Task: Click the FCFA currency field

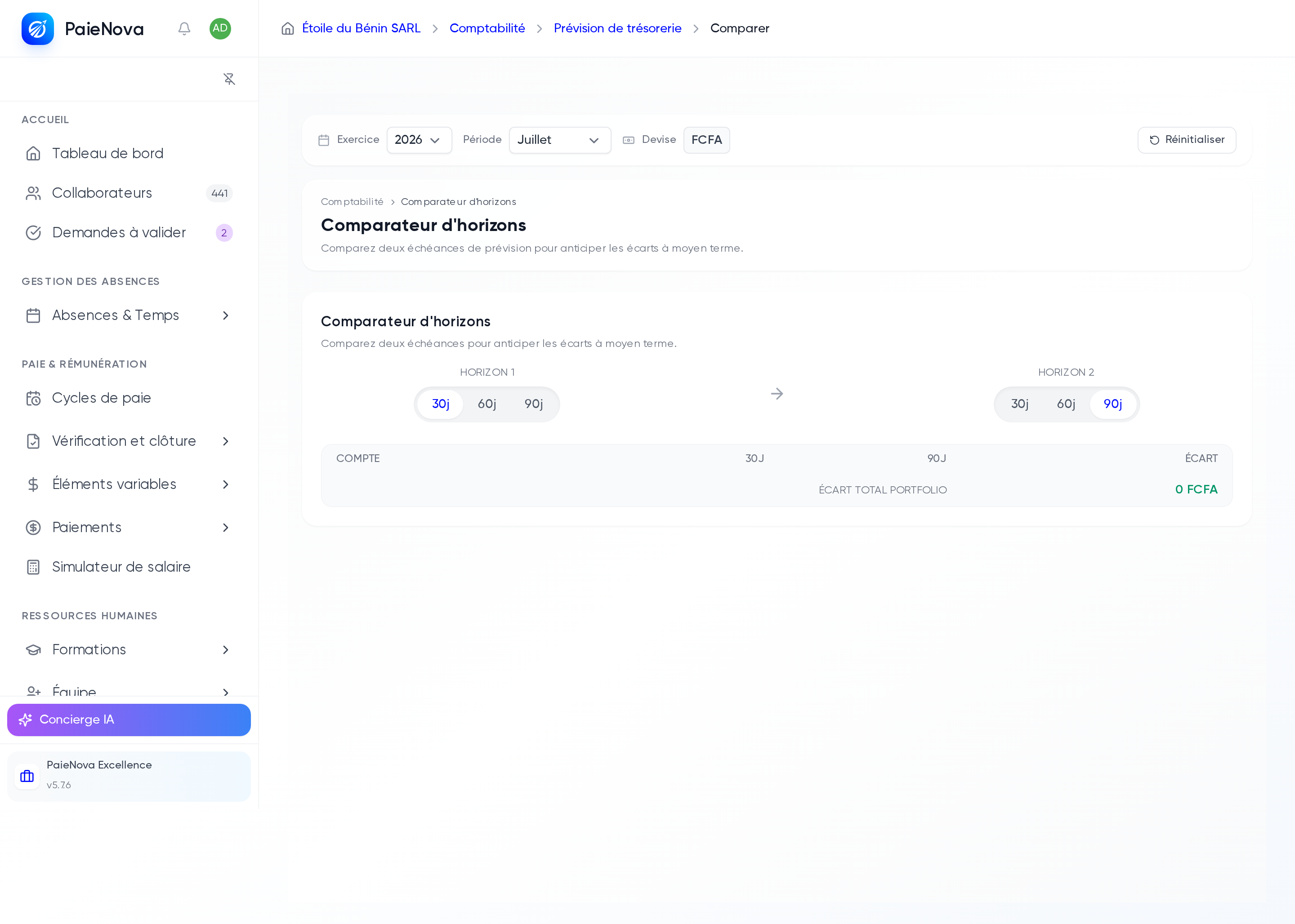Action: tap(706, 140)
